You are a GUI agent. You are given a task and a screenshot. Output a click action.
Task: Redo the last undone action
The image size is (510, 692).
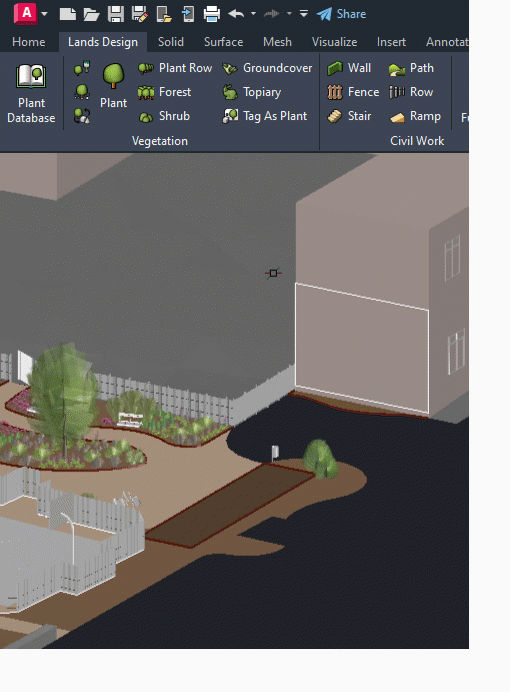tap(272, 14)
